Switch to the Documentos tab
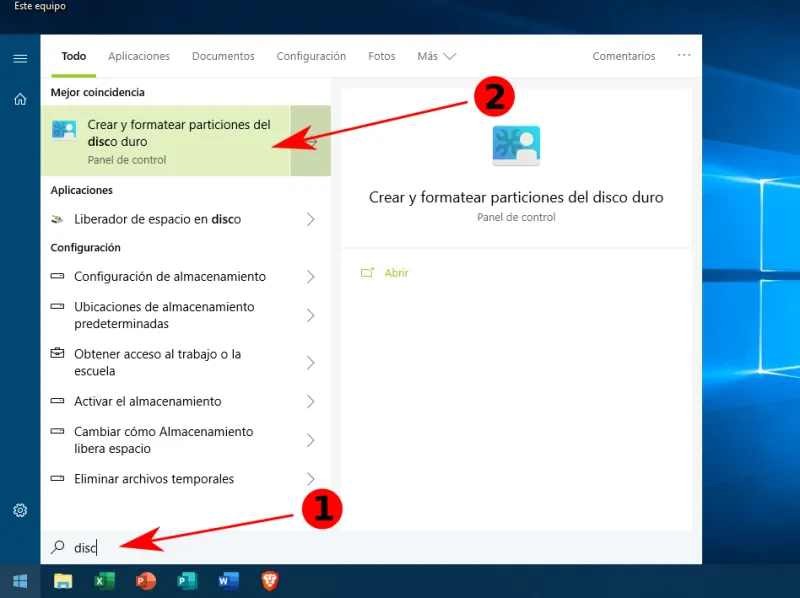The width and height of the screenshot is (800, 598). tap(223, 56)
